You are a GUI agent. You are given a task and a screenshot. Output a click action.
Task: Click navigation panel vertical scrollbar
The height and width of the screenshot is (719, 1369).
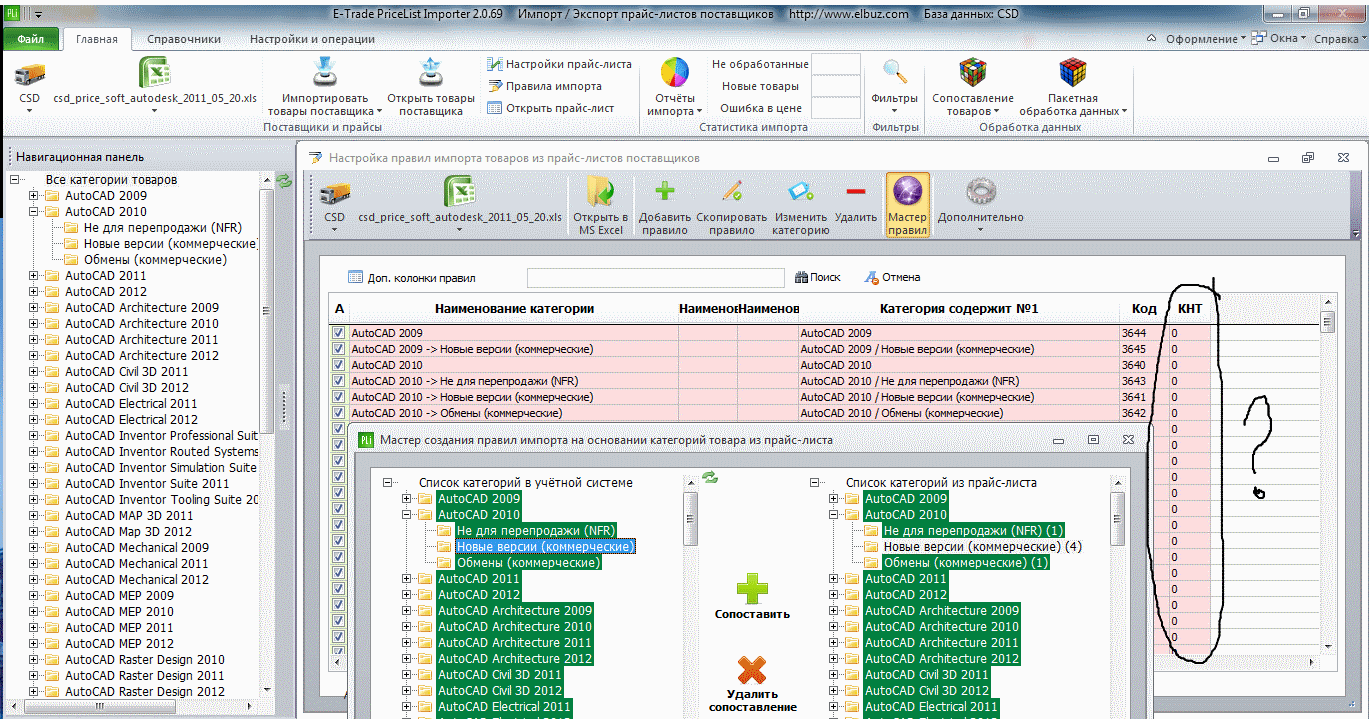[267, 435]
